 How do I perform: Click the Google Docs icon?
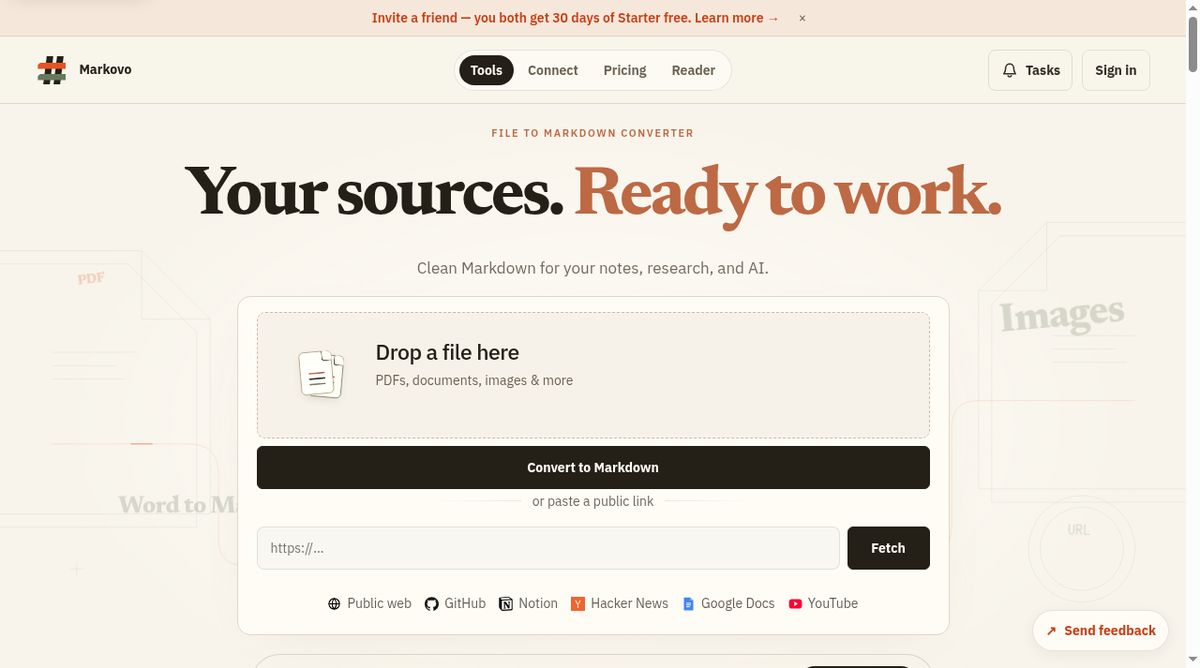688,604
